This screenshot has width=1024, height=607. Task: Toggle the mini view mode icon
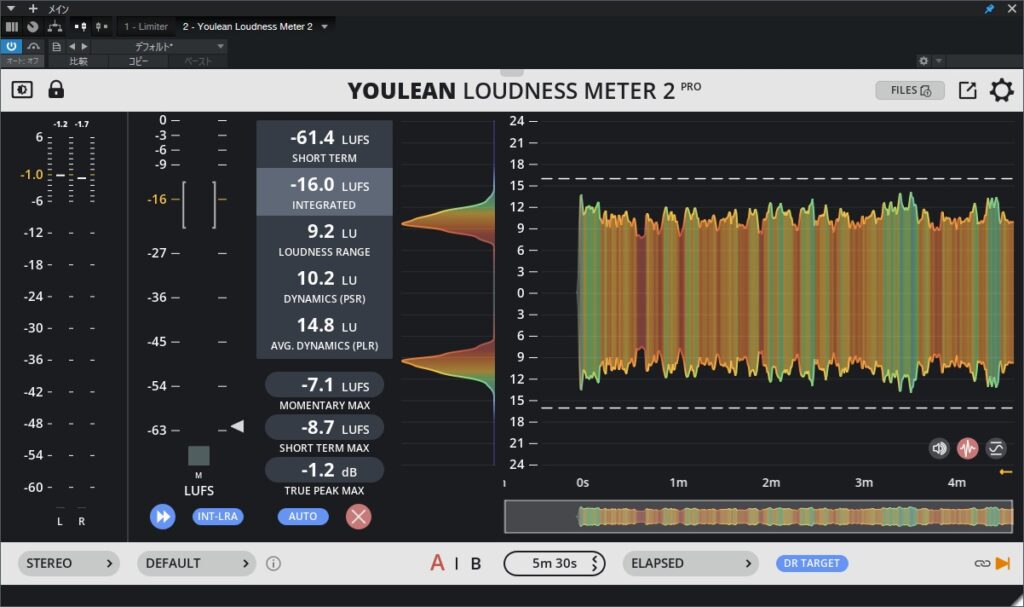[22, 90]
